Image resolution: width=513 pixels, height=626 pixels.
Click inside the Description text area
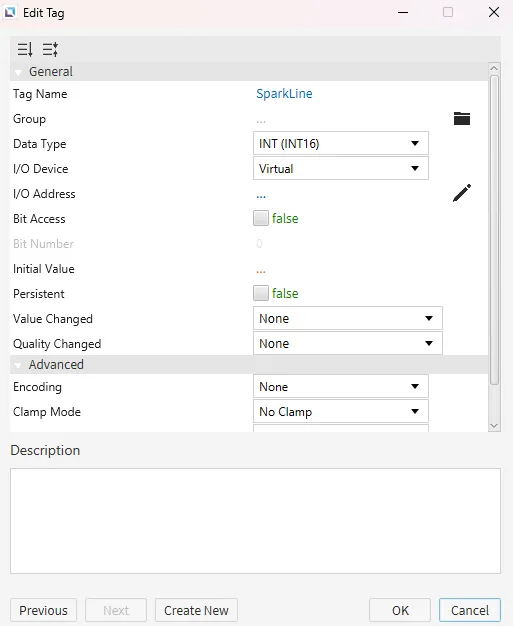tap(255, 521)
